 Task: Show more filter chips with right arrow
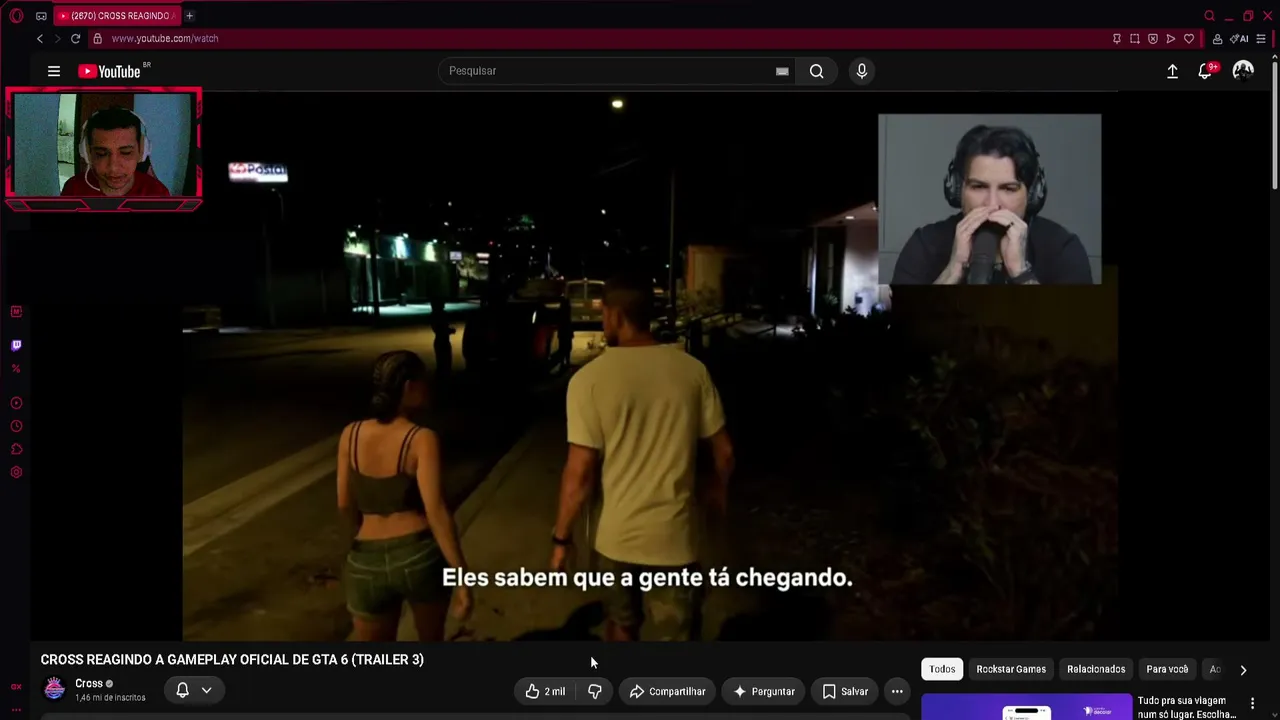[1243, 670]
